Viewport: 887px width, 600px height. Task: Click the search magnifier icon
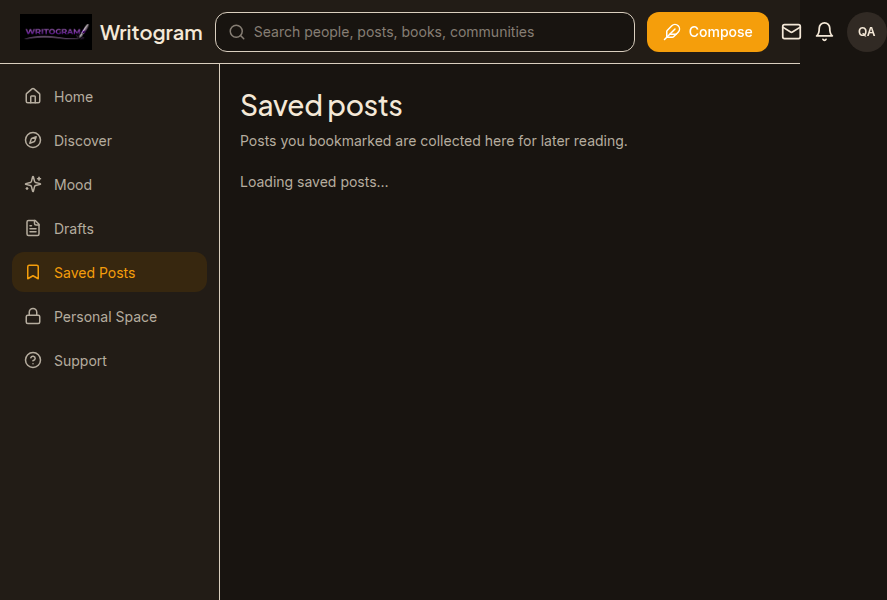(237, 32)
